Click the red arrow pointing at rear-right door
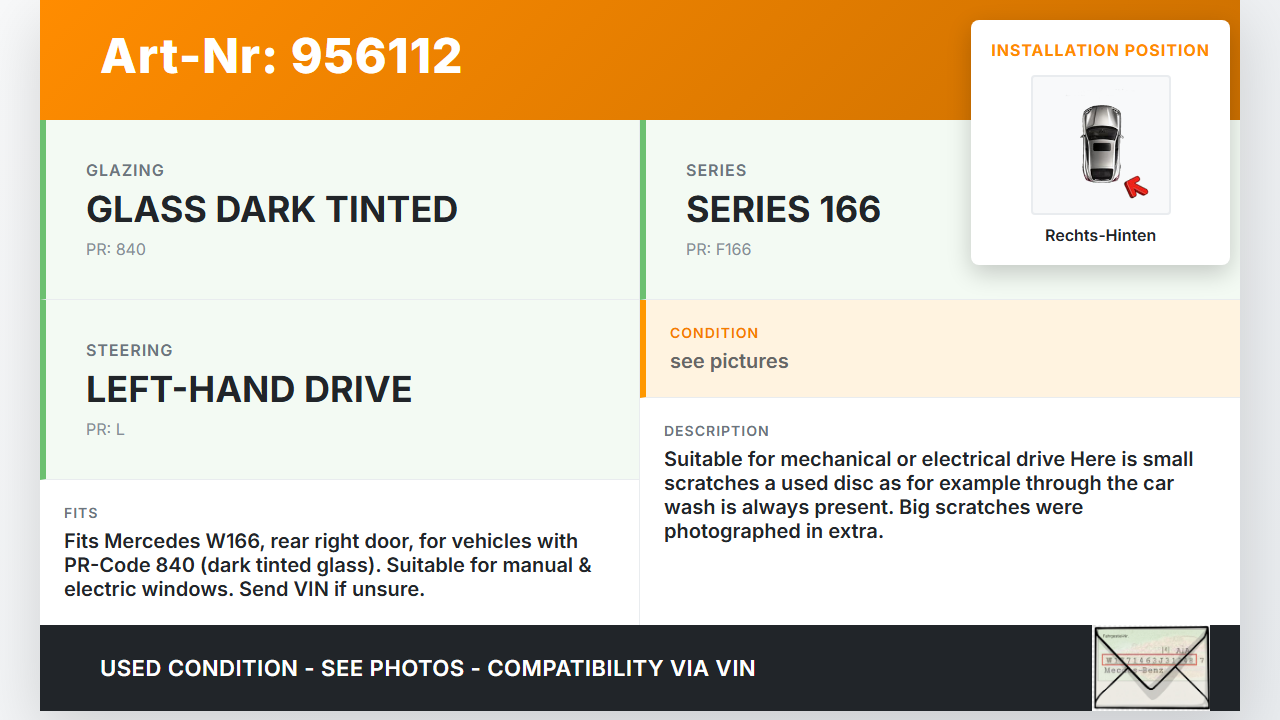This screenshot has width=1280, height=720. (x=1135, y=186)
